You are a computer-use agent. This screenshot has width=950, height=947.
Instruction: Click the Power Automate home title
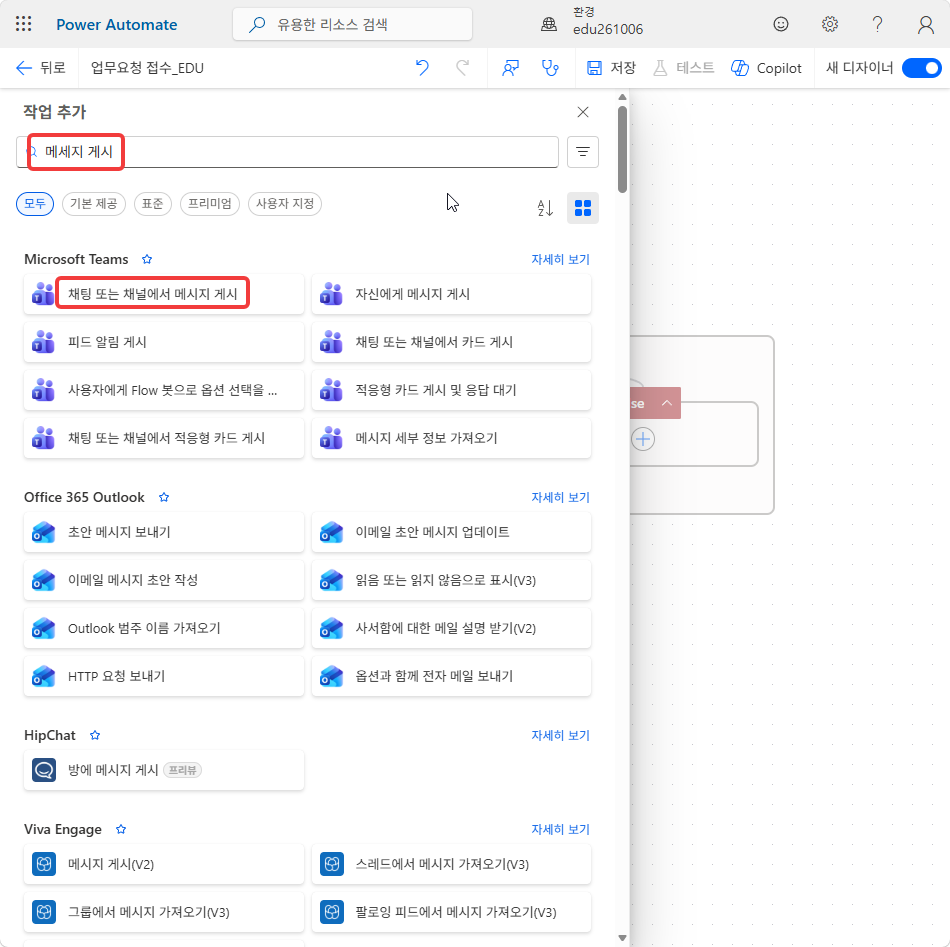point(116,25)
